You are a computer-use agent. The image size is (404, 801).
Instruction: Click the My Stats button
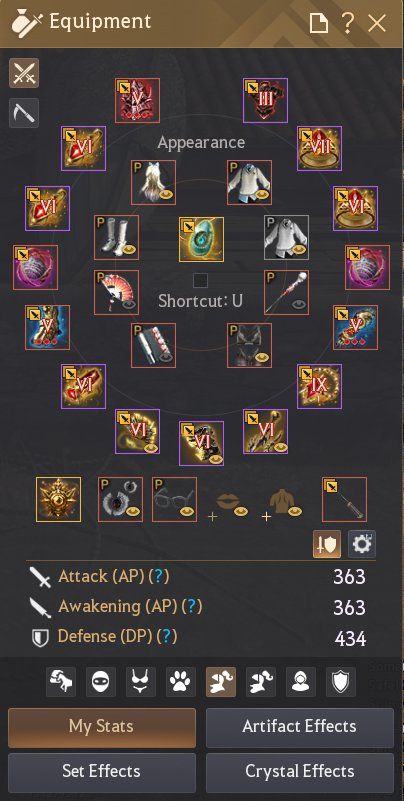coord(102,727)
